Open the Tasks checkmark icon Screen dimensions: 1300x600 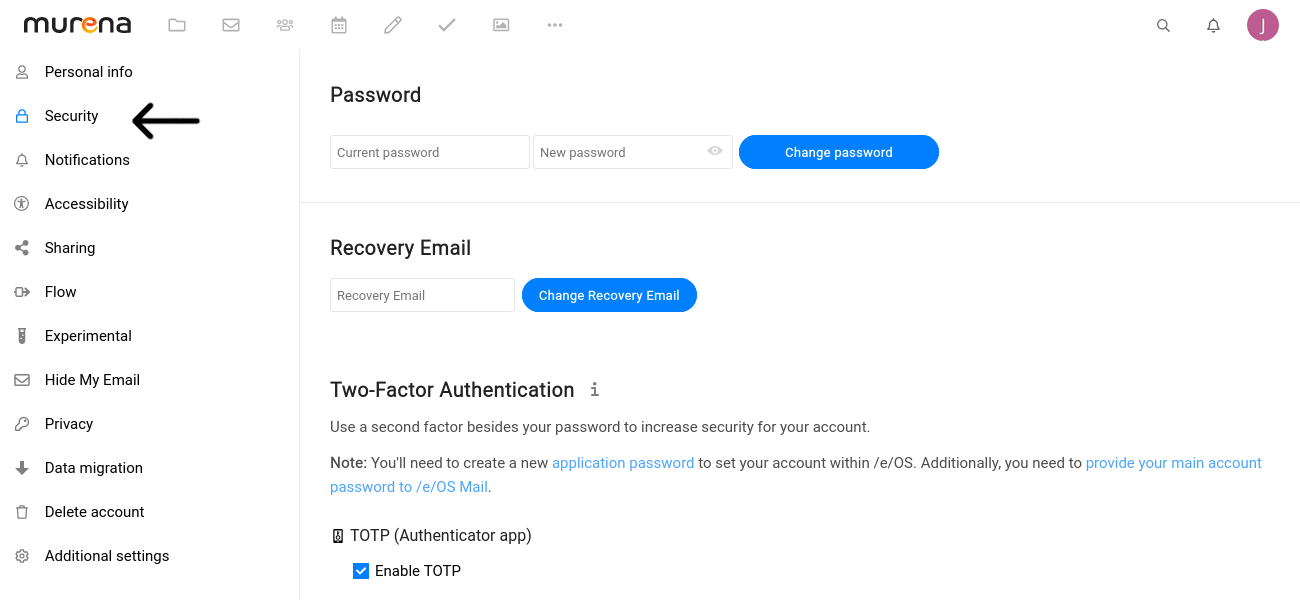tap(447, 25)
